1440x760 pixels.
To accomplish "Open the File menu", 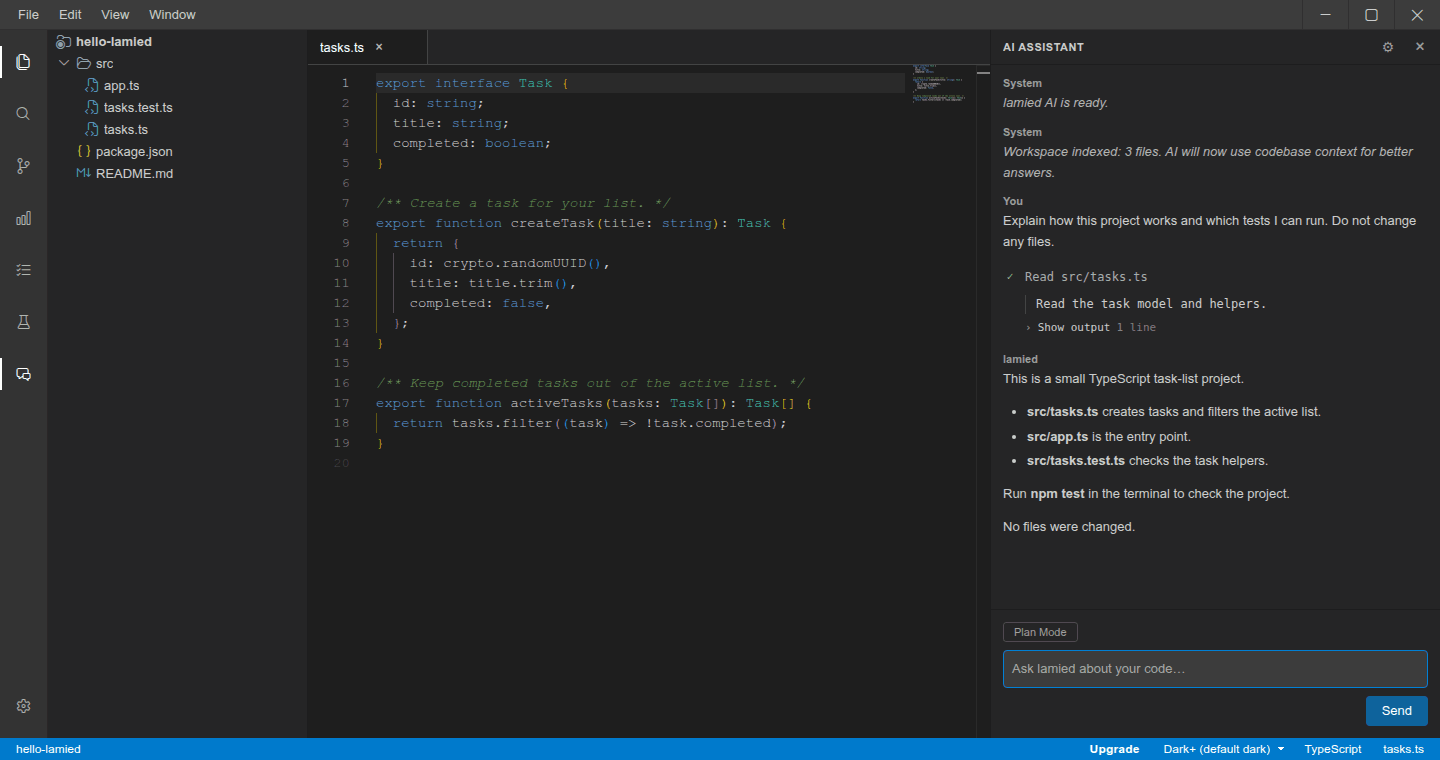I will click(x=29, y=15).
